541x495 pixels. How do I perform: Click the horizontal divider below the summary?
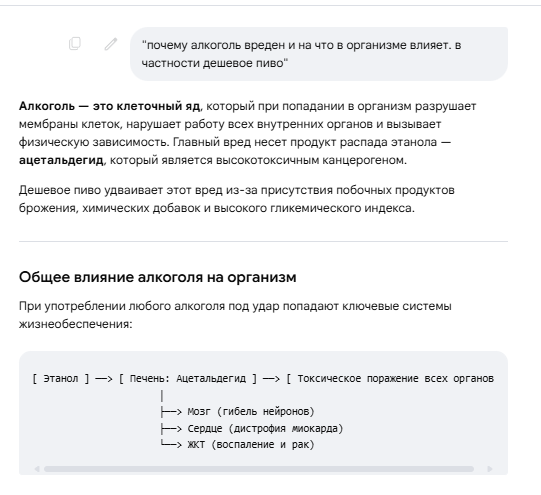pos(263,241)
